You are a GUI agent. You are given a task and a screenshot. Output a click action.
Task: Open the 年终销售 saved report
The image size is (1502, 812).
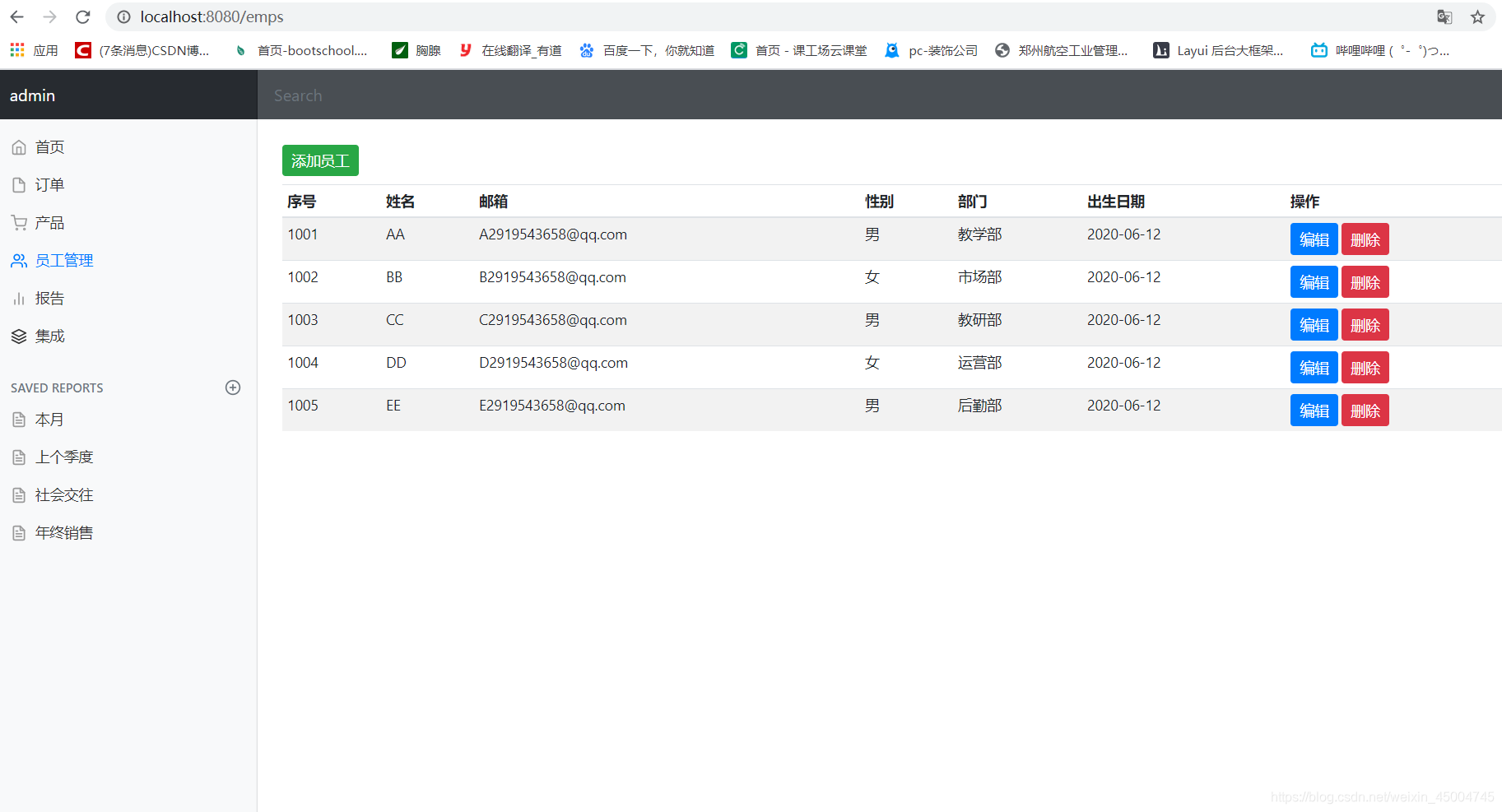pyautogui.click(x=64, y=532)
